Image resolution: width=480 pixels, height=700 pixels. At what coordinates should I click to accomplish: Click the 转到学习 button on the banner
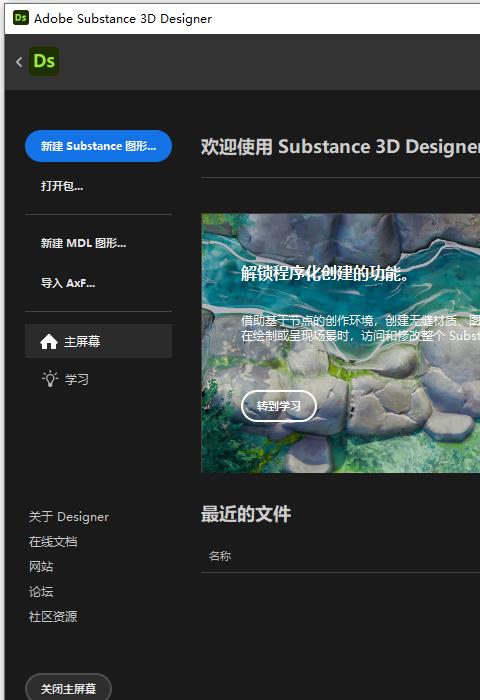279,406
